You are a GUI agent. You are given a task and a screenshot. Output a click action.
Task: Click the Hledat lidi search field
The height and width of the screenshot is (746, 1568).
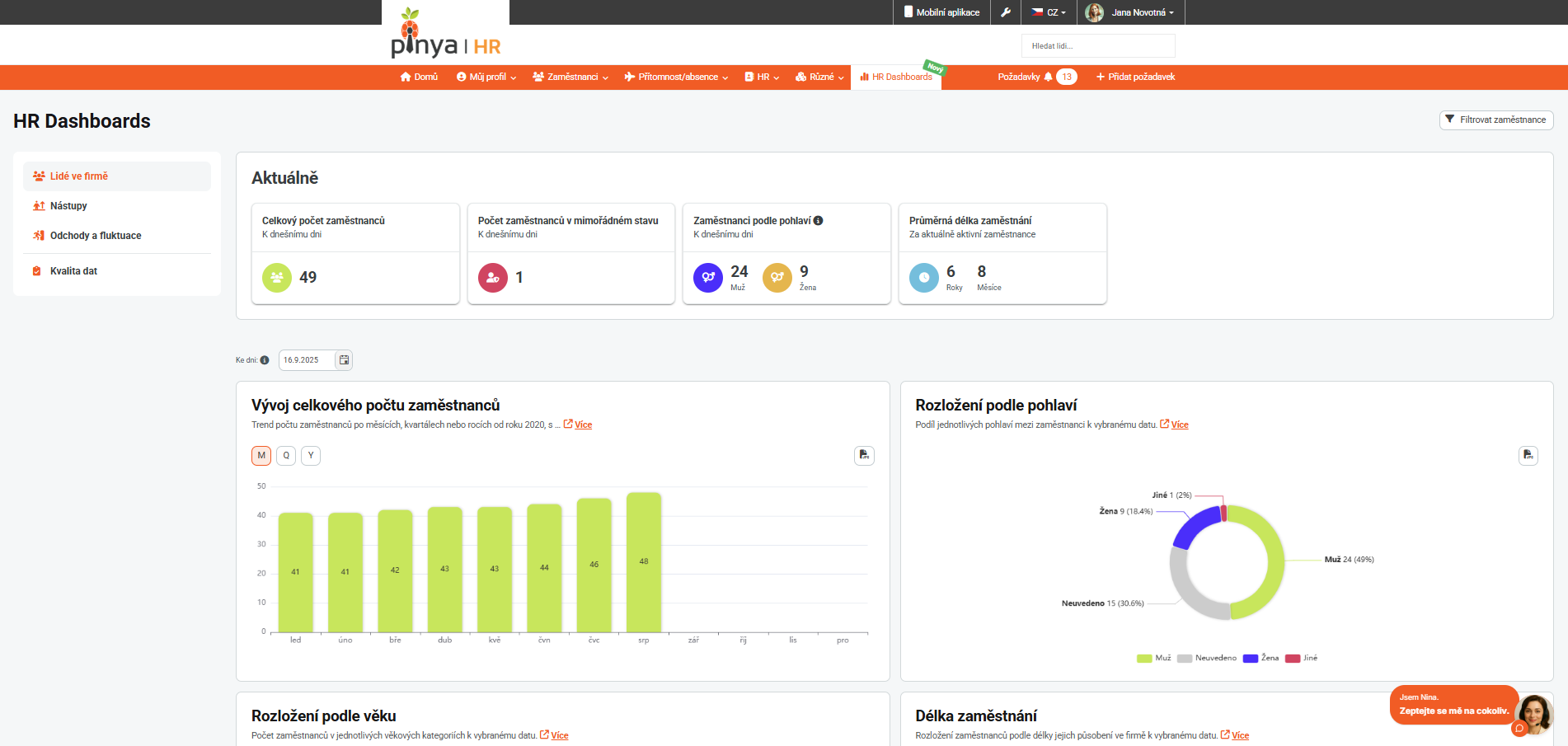[1098, 46]
